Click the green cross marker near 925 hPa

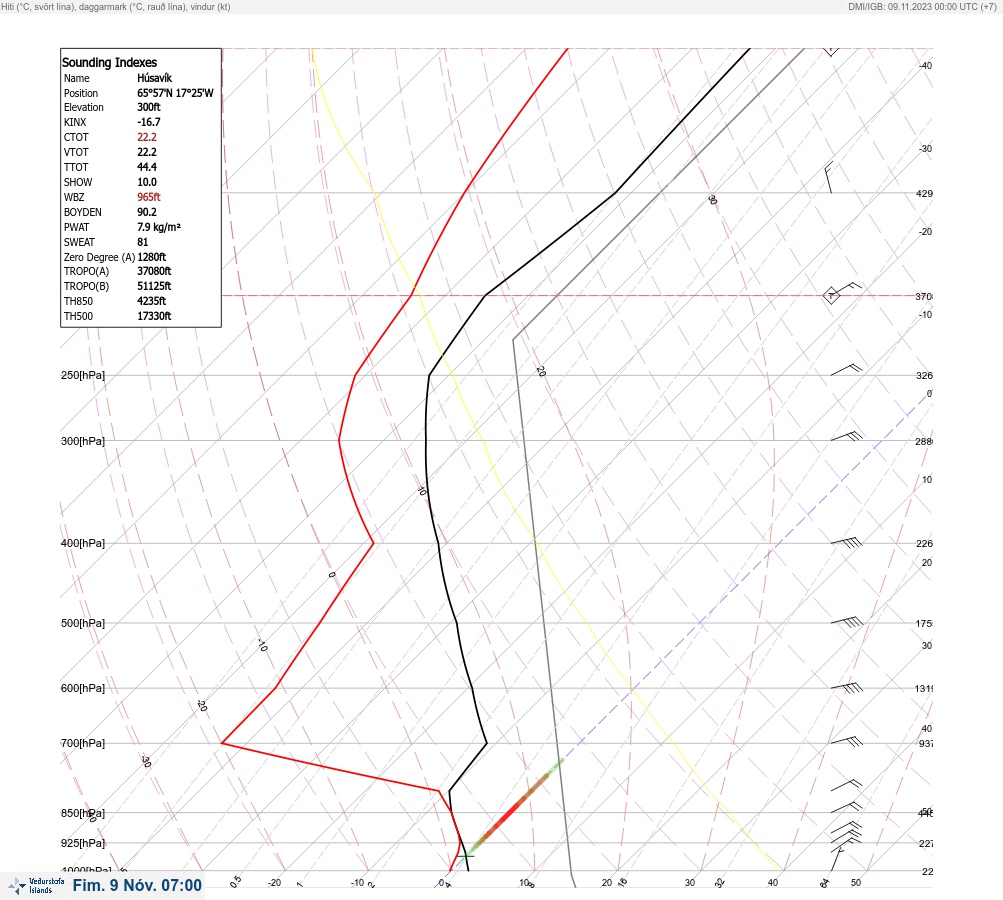coord(466,855)
